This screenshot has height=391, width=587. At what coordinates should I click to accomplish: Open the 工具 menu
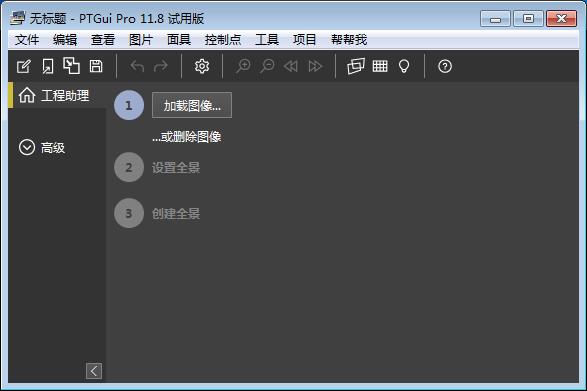(x=267, y=39)
